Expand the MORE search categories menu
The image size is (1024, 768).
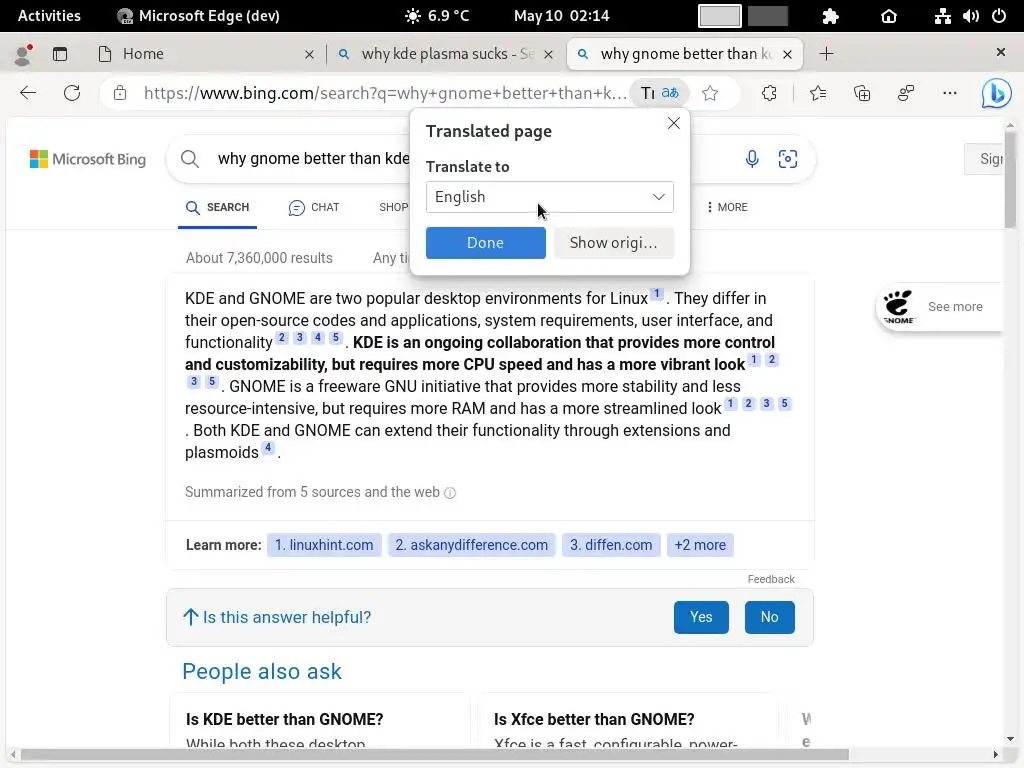point(727,207)
